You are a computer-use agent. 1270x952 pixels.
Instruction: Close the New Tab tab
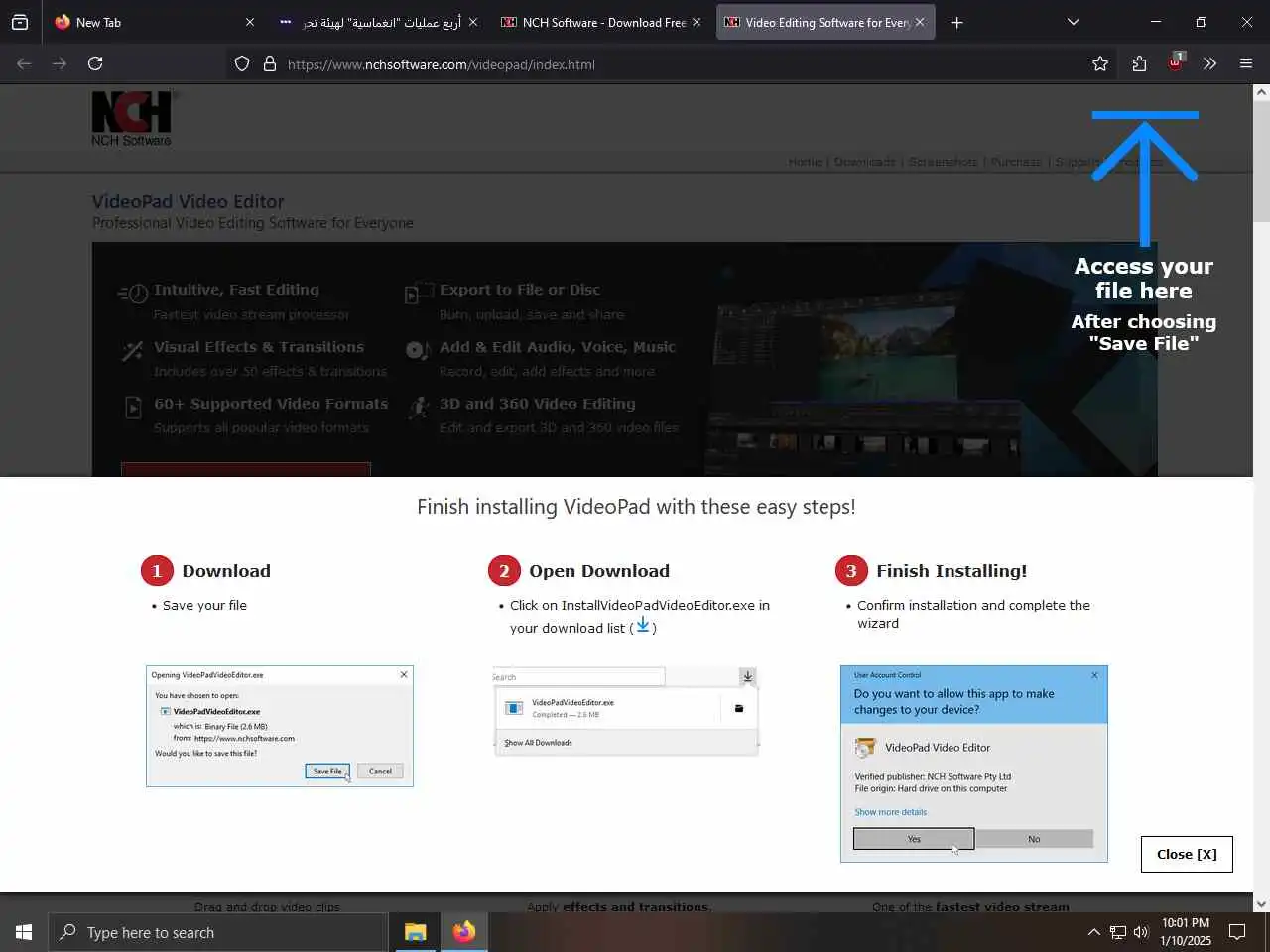(x=249, y=22)
